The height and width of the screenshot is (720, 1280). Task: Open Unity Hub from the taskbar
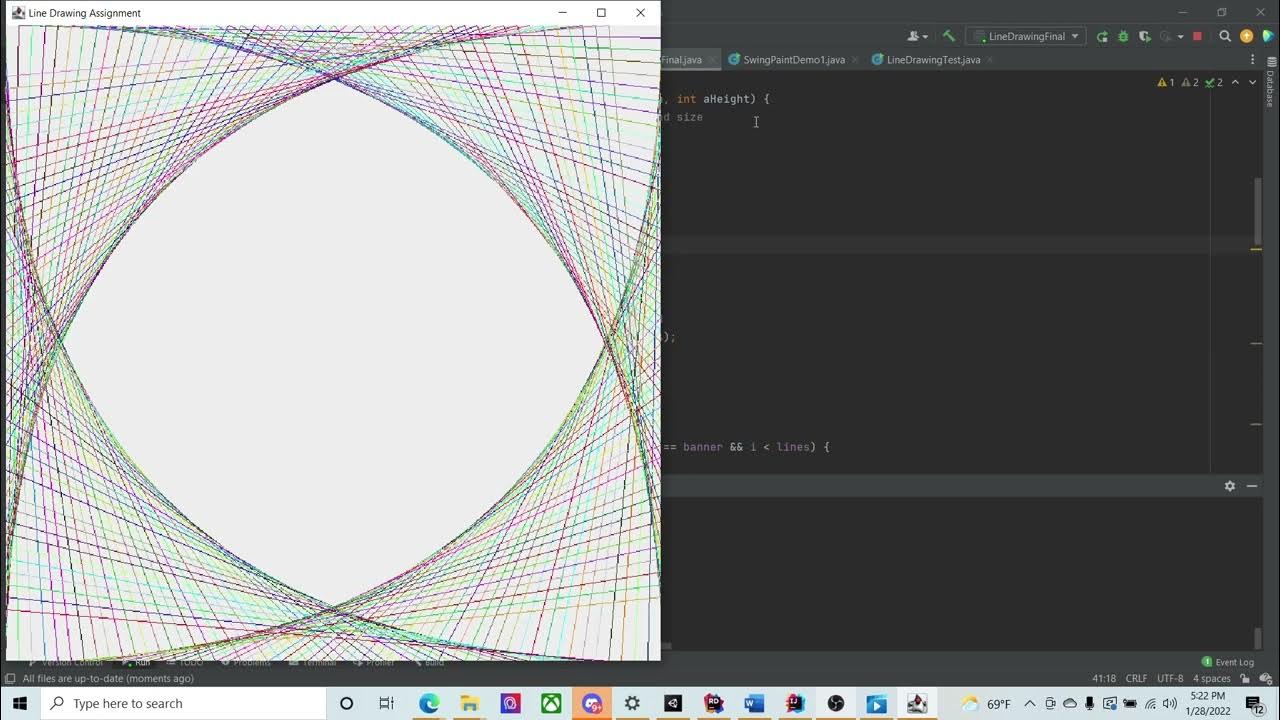point(673,703)
